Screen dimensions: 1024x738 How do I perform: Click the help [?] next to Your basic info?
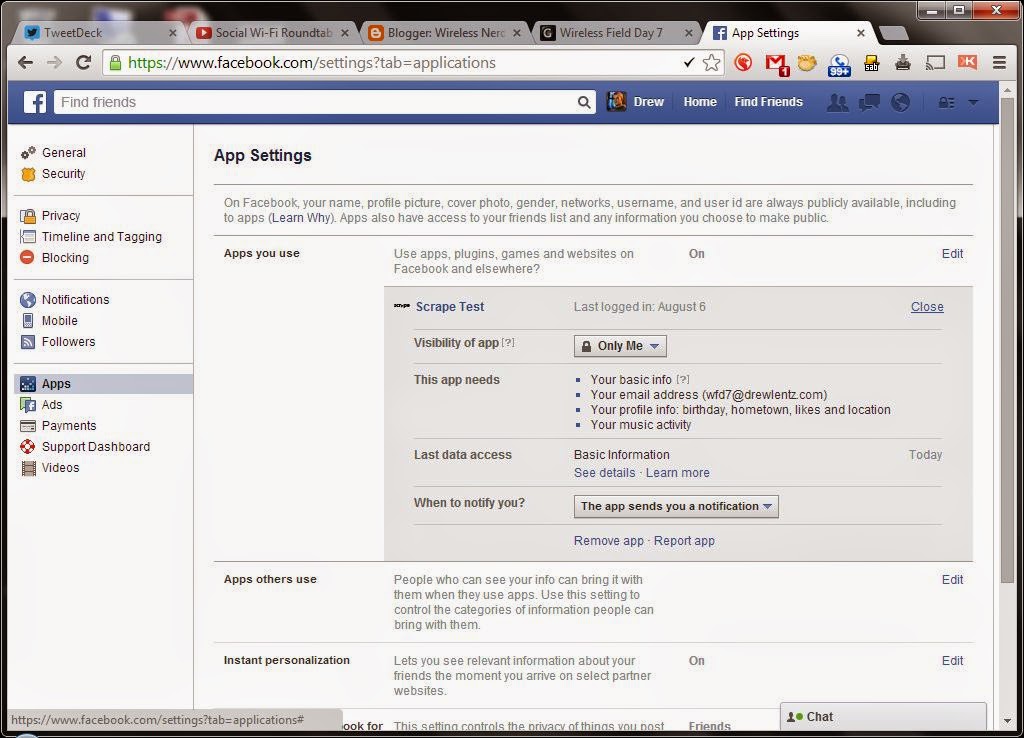(682, 379)
